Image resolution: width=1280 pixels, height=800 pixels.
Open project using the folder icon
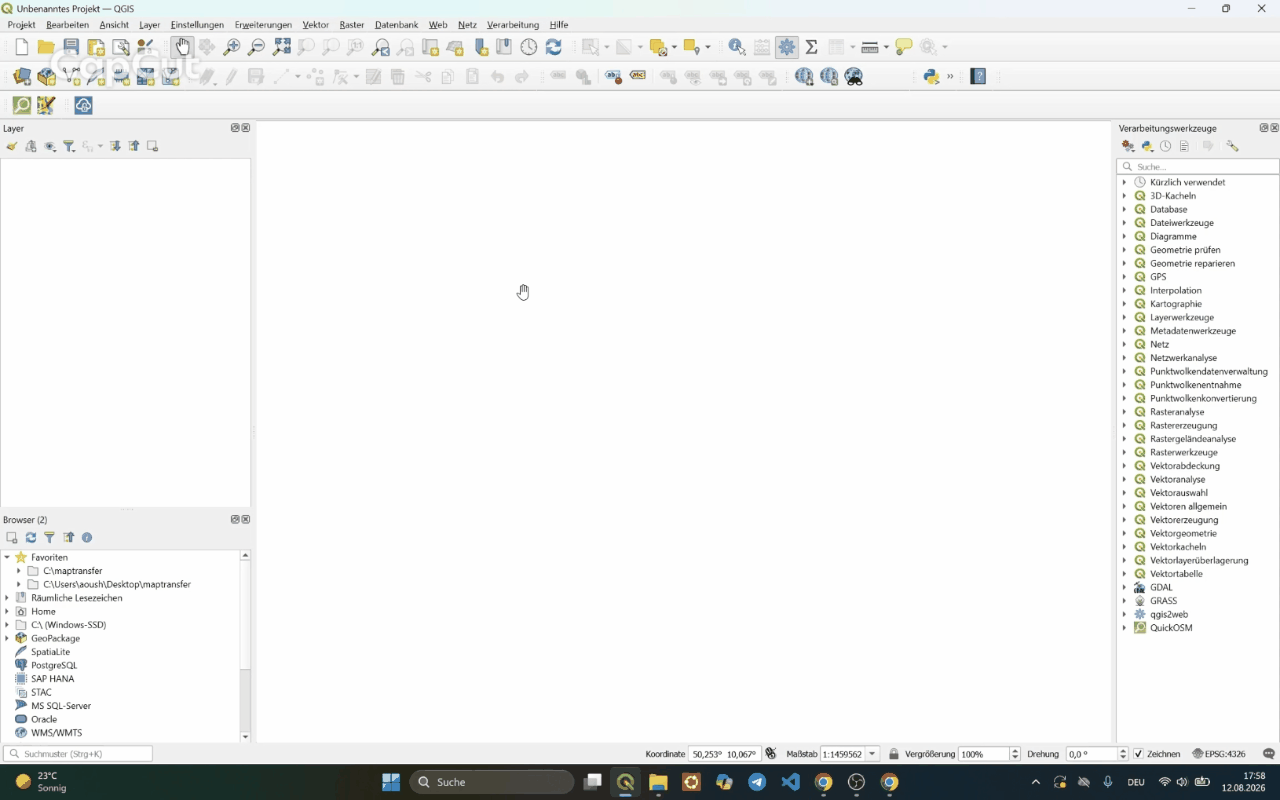tap(46, 47)
